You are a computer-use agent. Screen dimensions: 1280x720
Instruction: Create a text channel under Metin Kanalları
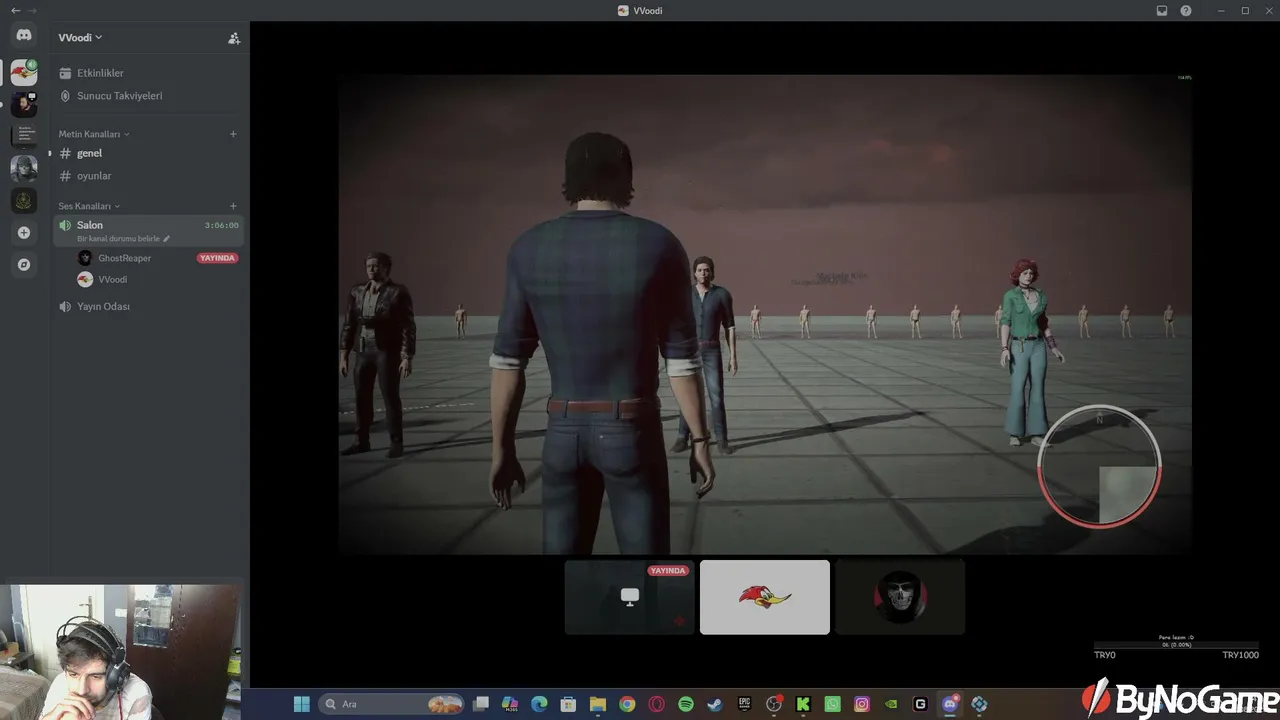pos(233,134)
